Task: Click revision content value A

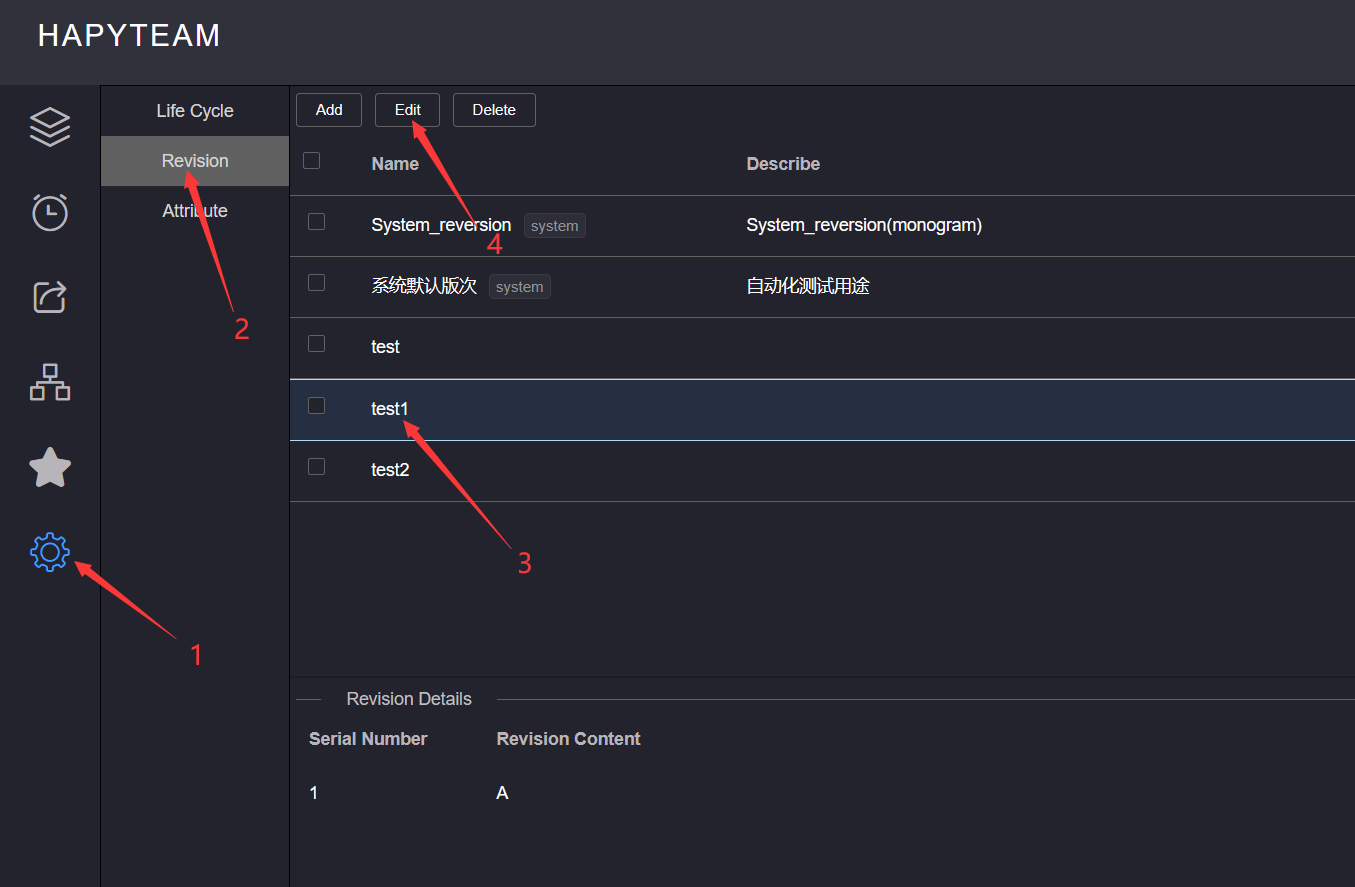Action: tap(502, 793)
